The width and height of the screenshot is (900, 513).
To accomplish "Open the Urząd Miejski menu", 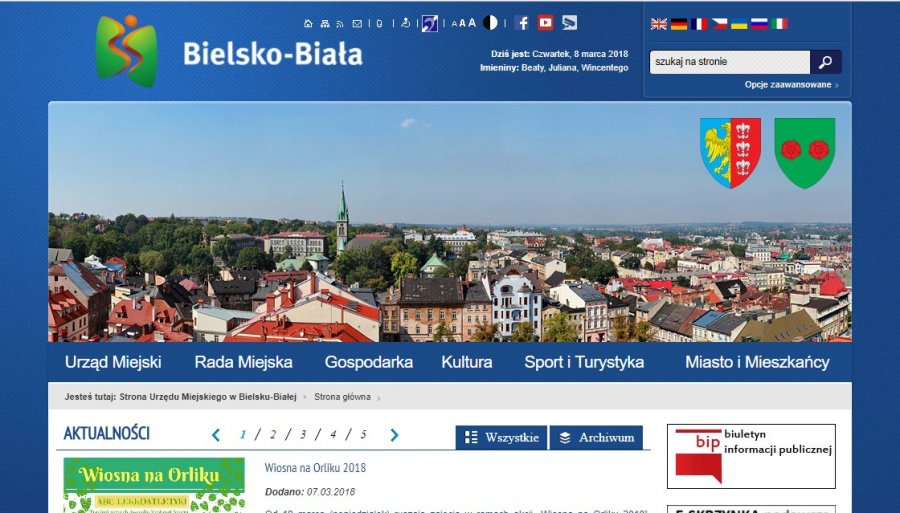I will coord(113,362).
